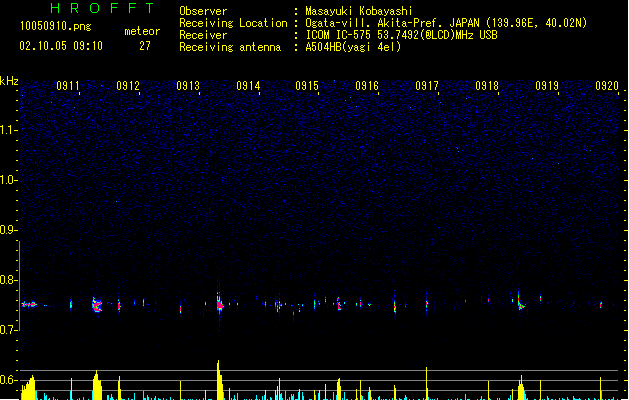Click the Ogata-vill. Akita-Pref. JAPAN location text

(x=446, y=23)
